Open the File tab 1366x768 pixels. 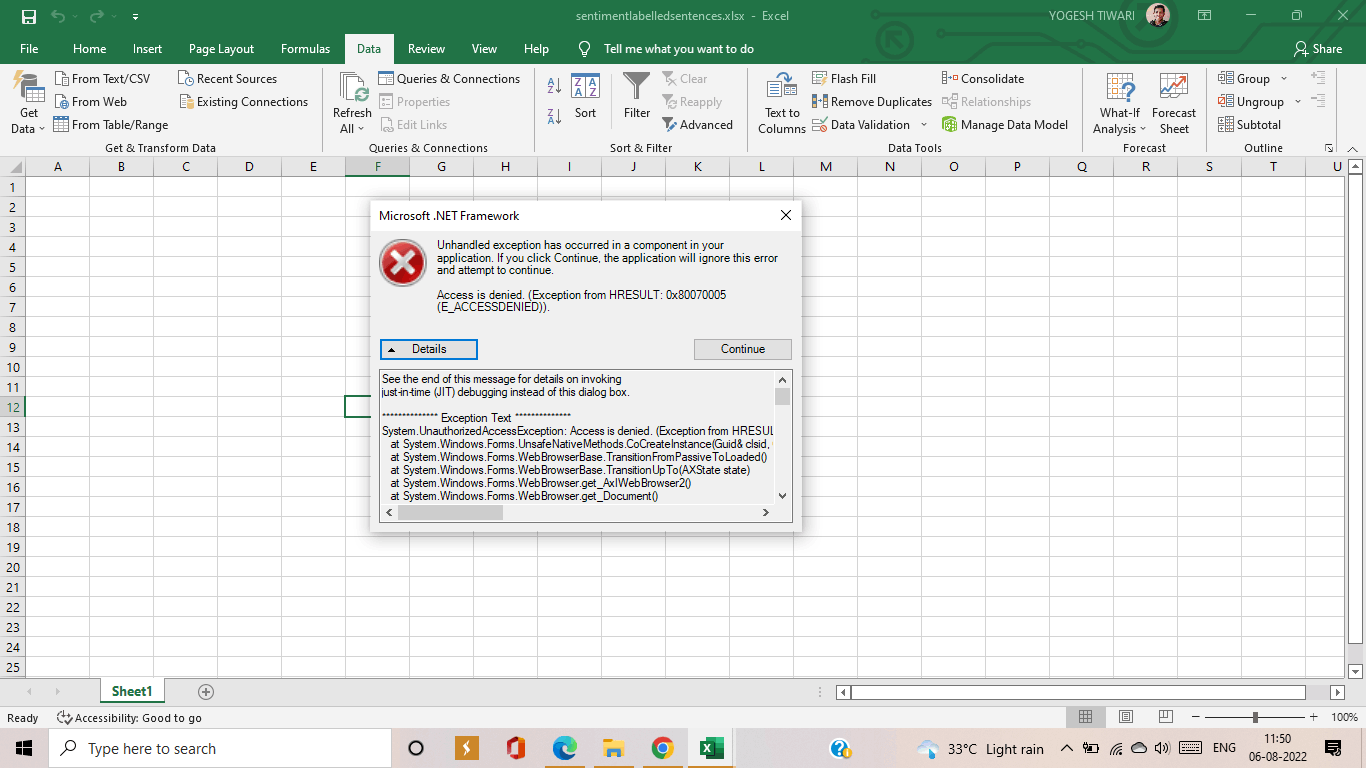point(29,48)
